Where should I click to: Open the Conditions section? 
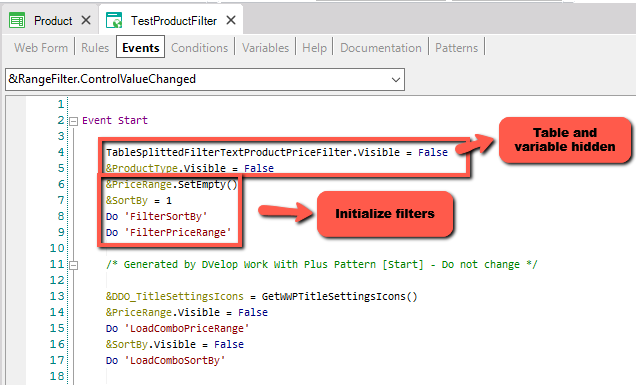[x=200, y=47]
